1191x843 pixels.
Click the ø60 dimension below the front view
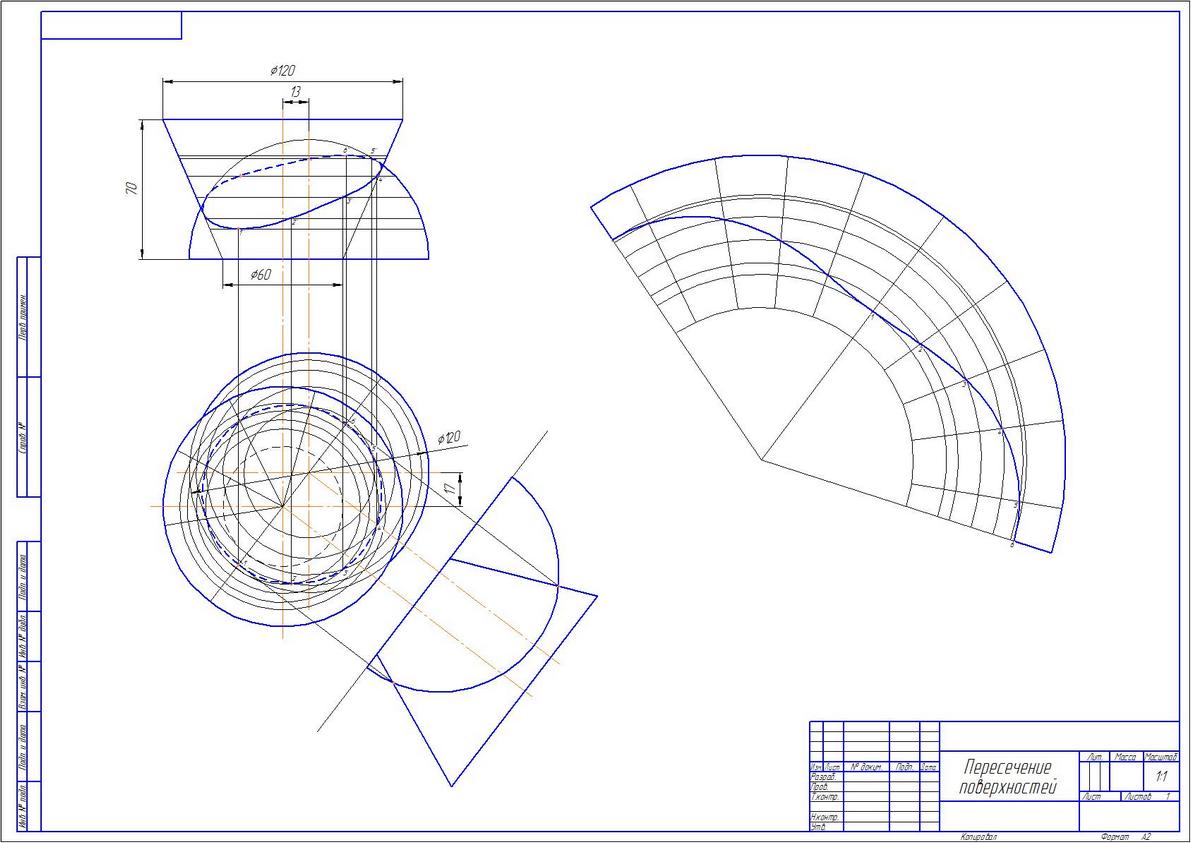tap(260, 275)
